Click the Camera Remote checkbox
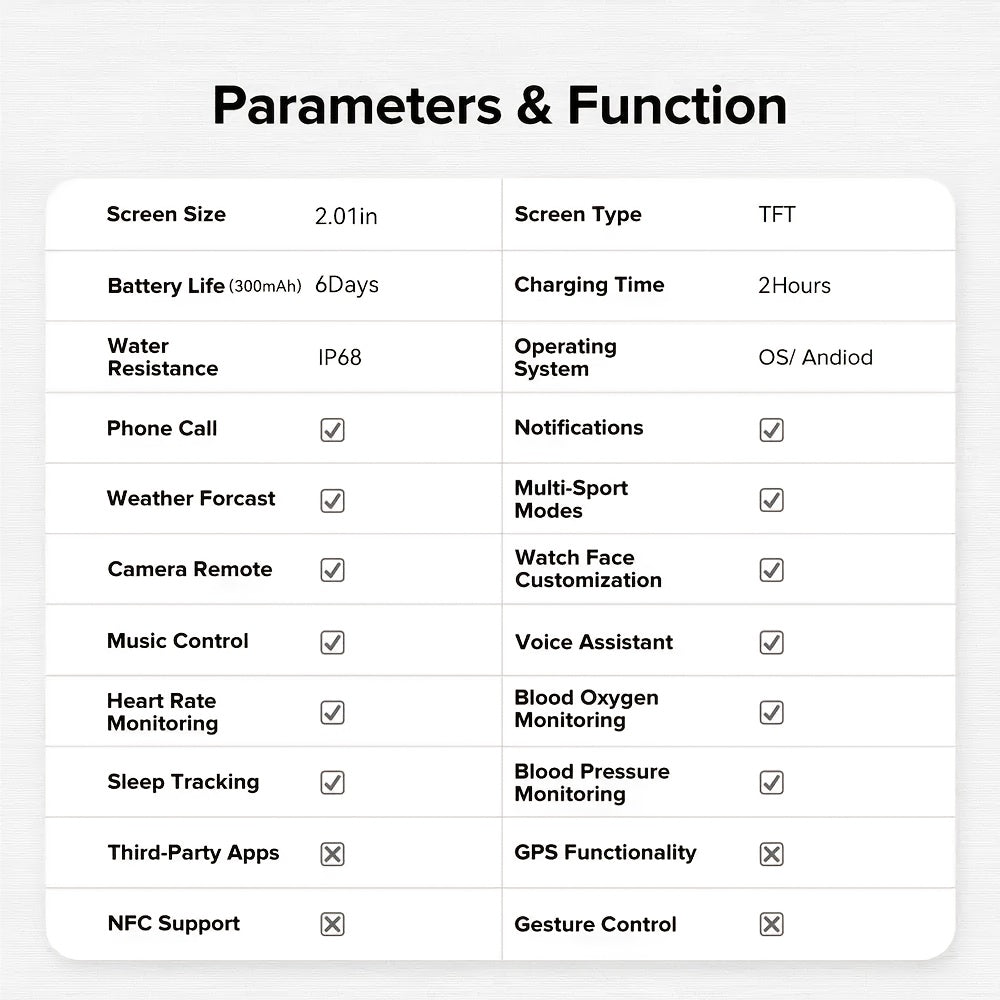This screenshot has width=1000, height=1000. coord(332,570)
